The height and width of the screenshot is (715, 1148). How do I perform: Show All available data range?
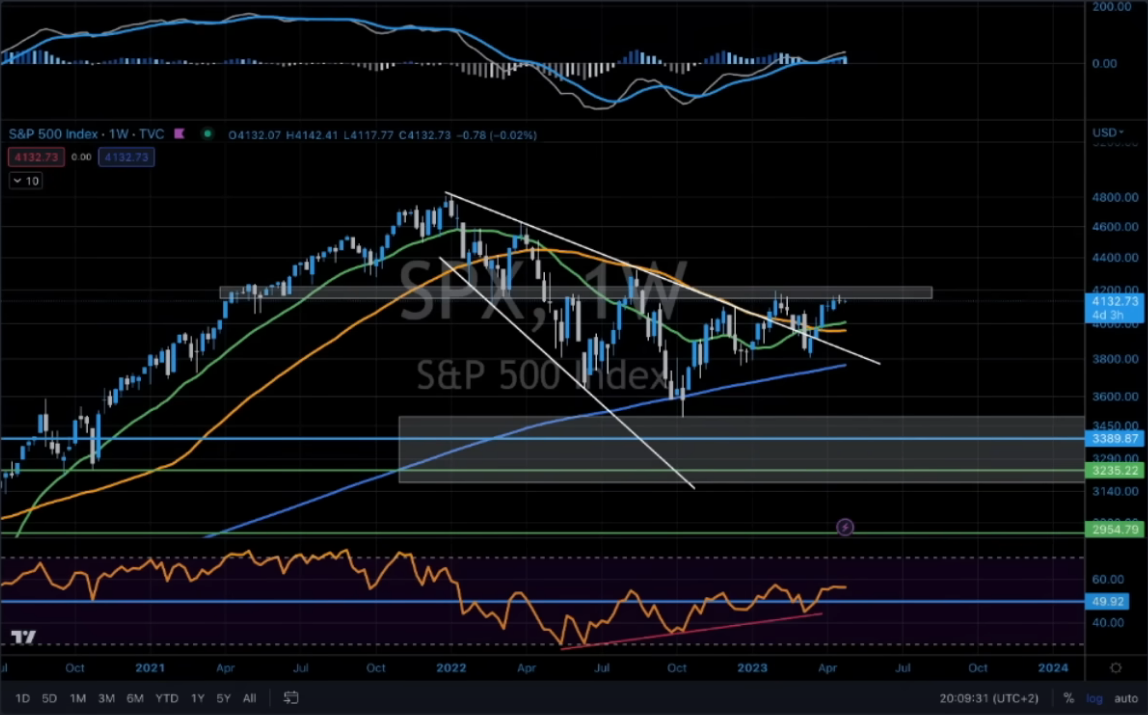pos(249,698)
